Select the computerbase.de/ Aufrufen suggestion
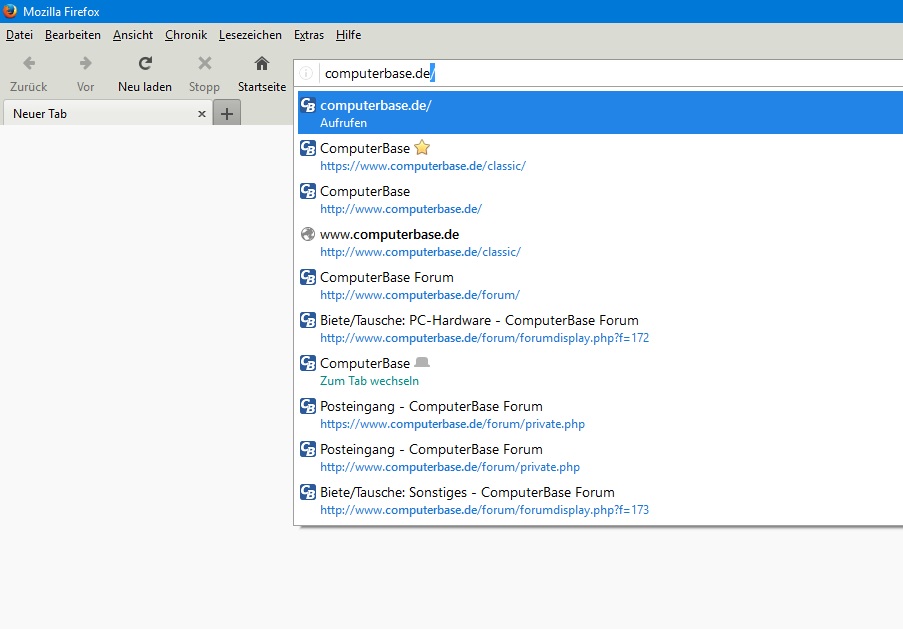 pyautogui.click(x=600, y=113)
